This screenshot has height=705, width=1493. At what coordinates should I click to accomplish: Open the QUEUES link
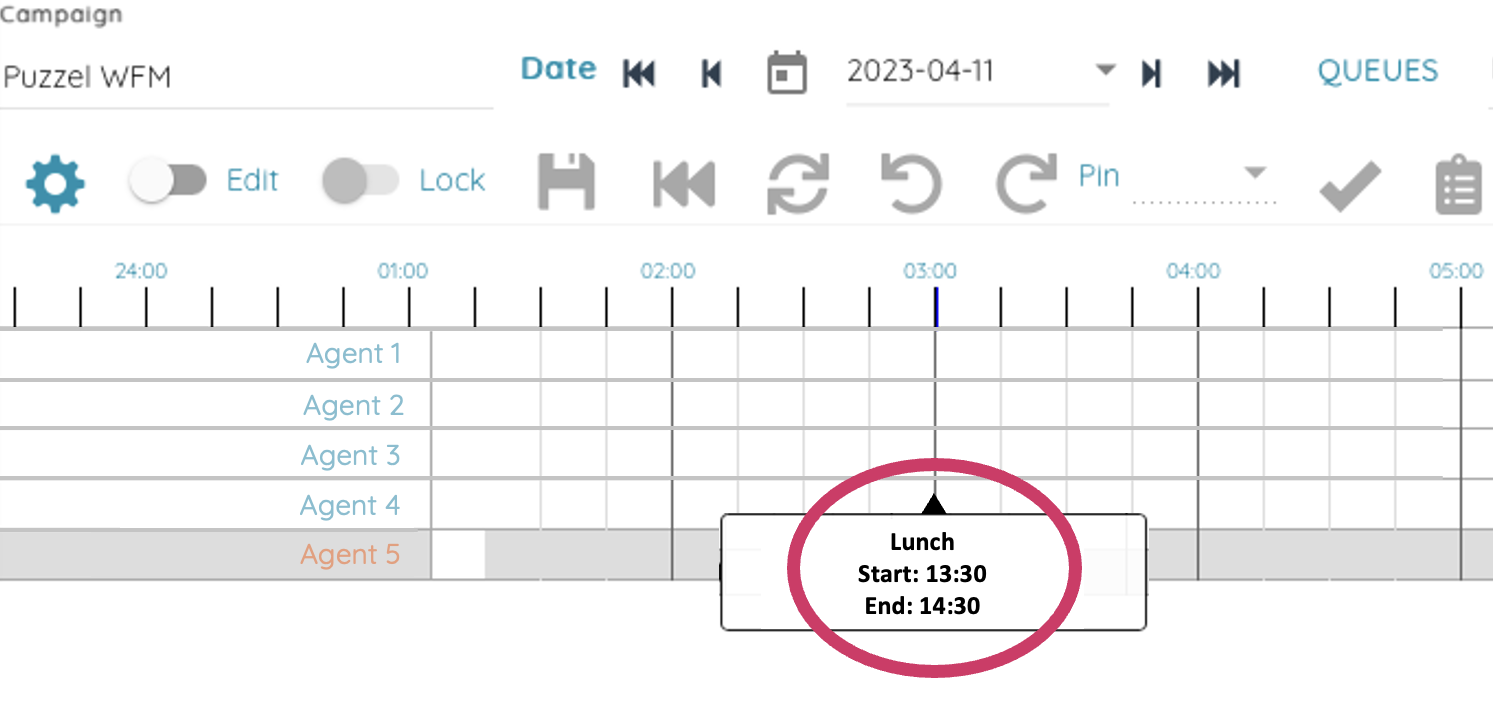(1377, 71)
